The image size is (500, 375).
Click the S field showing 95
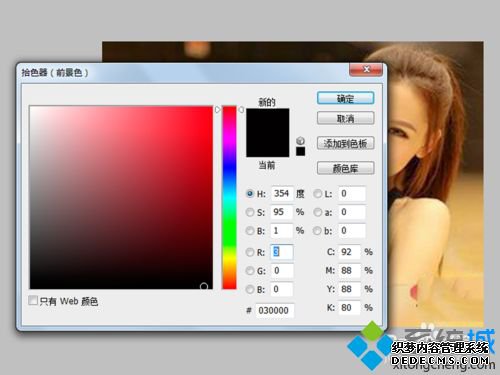tap(282, 212)
